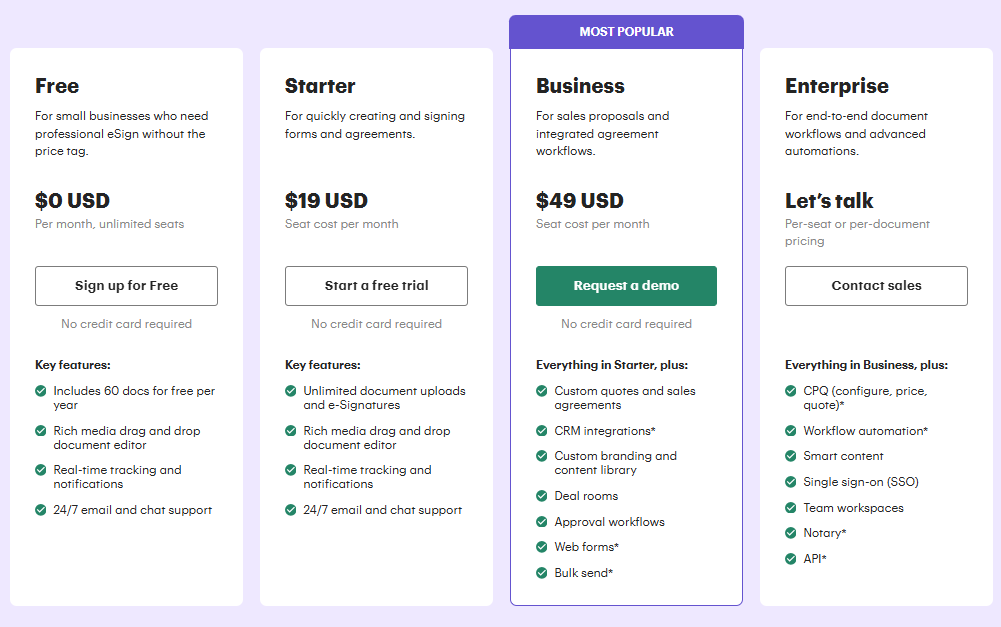Click checkmark icon next to Deal rooms
This screenshot has width=1001, height=627.
[542, 496]
